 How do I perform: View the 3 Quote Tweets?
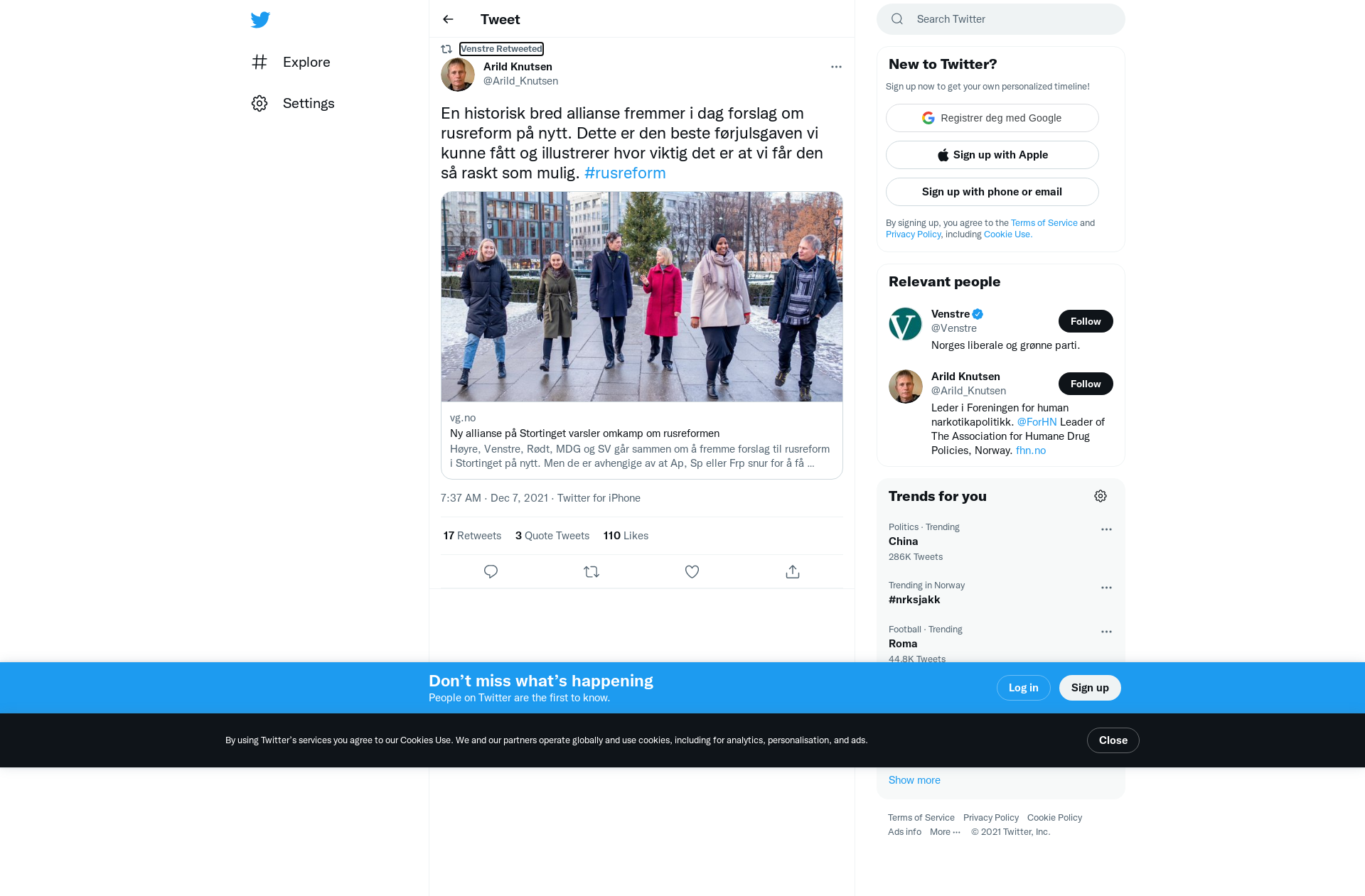point(552,536)
